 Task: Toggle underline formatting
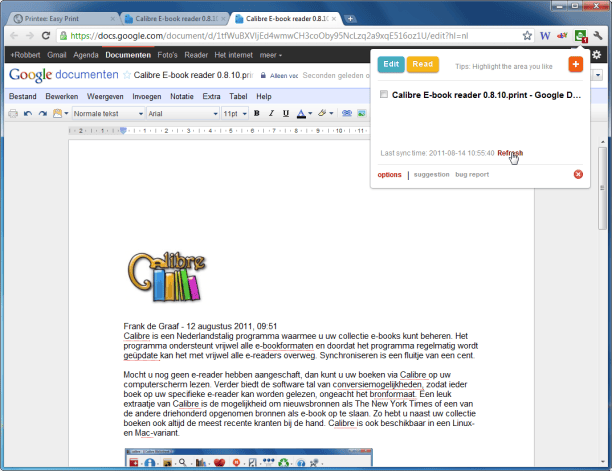pos(286,114)
